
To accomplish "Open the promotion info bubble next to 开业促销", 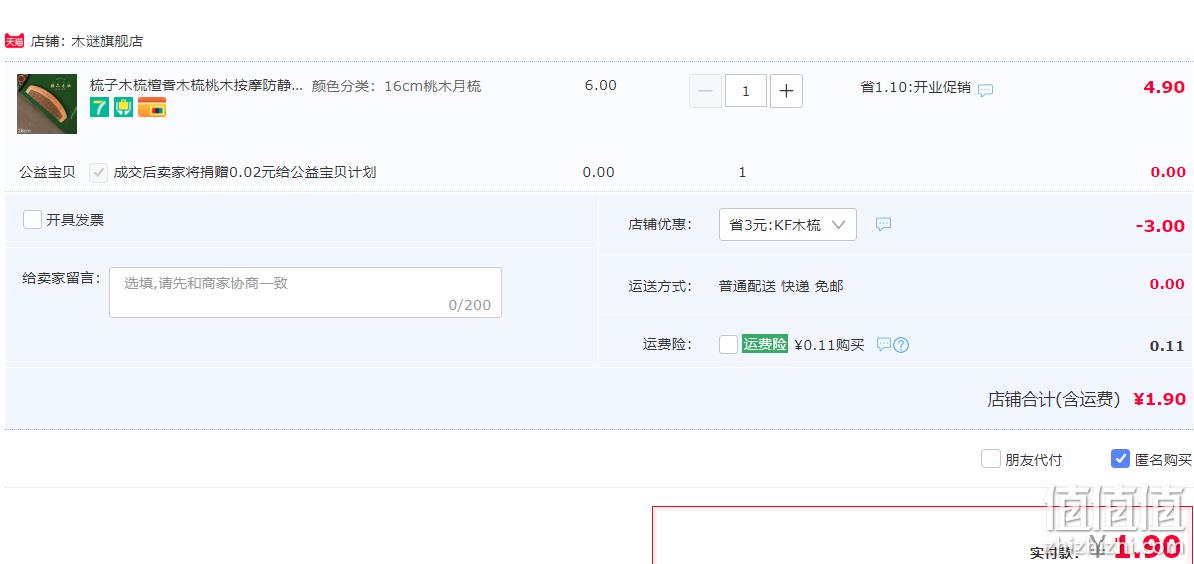I will pos(985,90).
